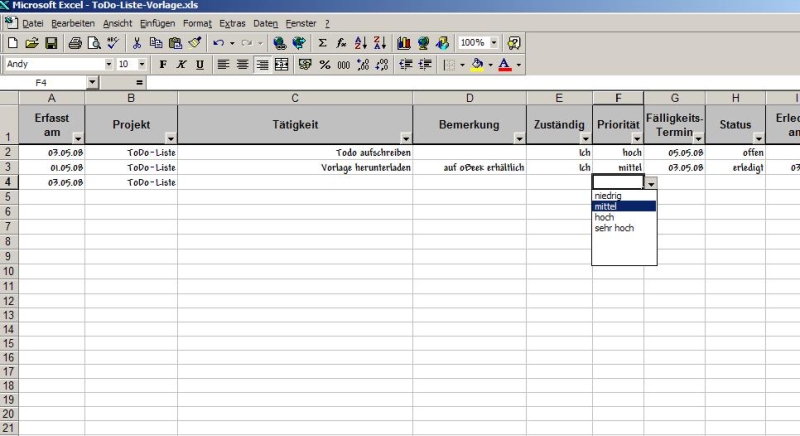800x436 pixels.
Task: Open the Chart Wizard icon
Action: point(404,43)
